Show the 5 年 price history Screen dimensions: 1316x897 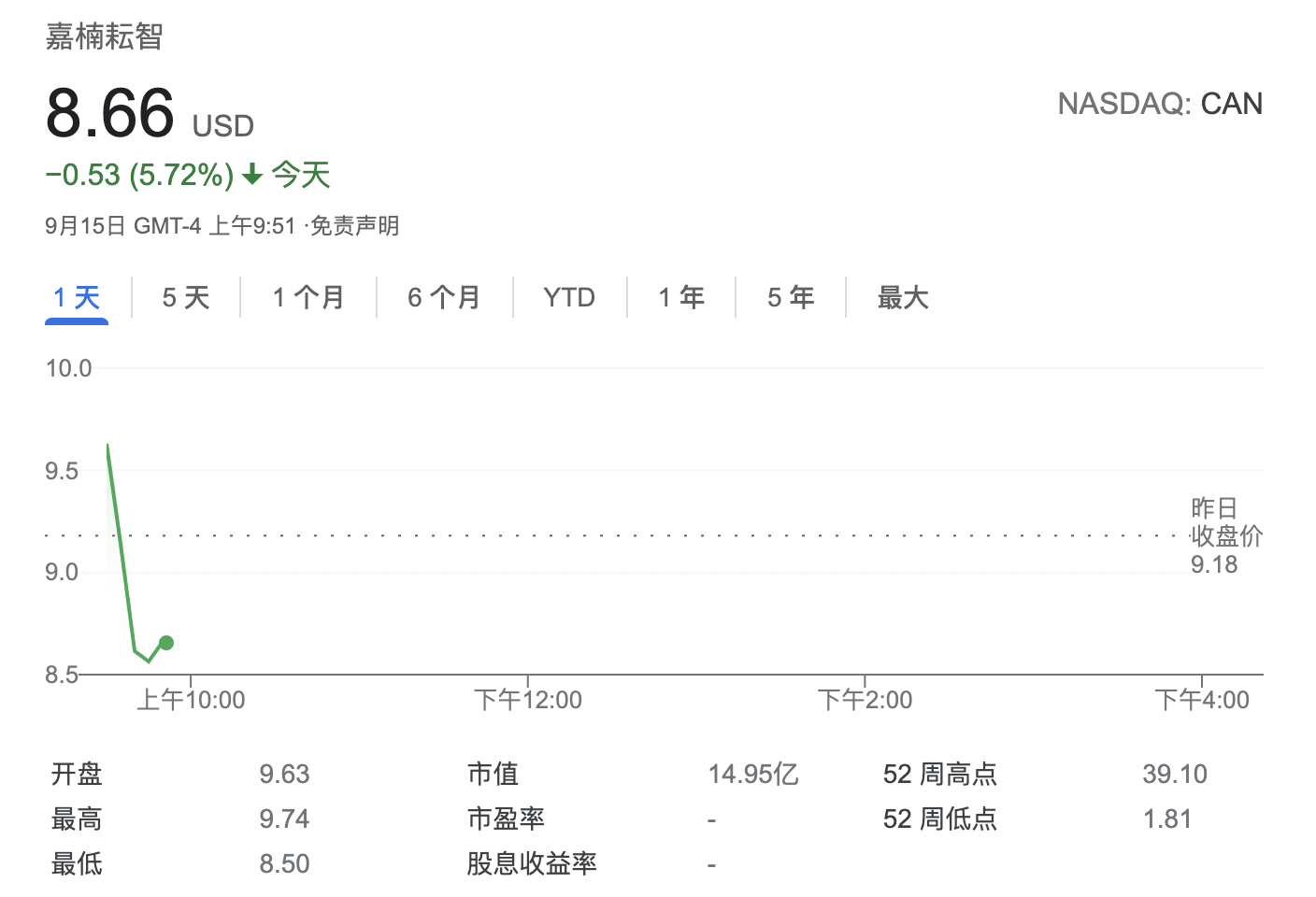pos(791,298)
